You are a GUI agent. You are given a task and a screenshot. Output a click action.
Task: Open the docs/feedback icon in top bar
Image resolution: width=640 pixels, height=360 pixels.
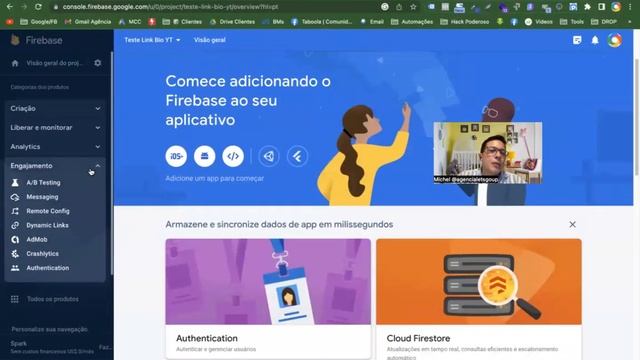[x=577, y=40]
